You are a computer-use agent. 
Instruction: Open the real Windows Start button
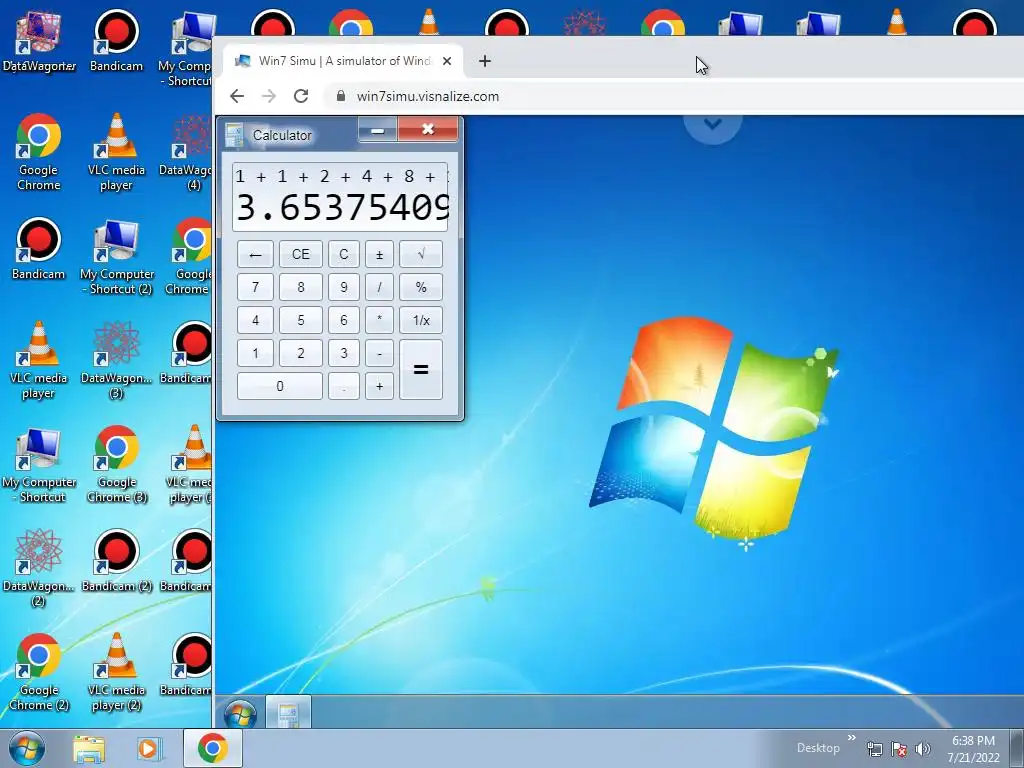27,748
